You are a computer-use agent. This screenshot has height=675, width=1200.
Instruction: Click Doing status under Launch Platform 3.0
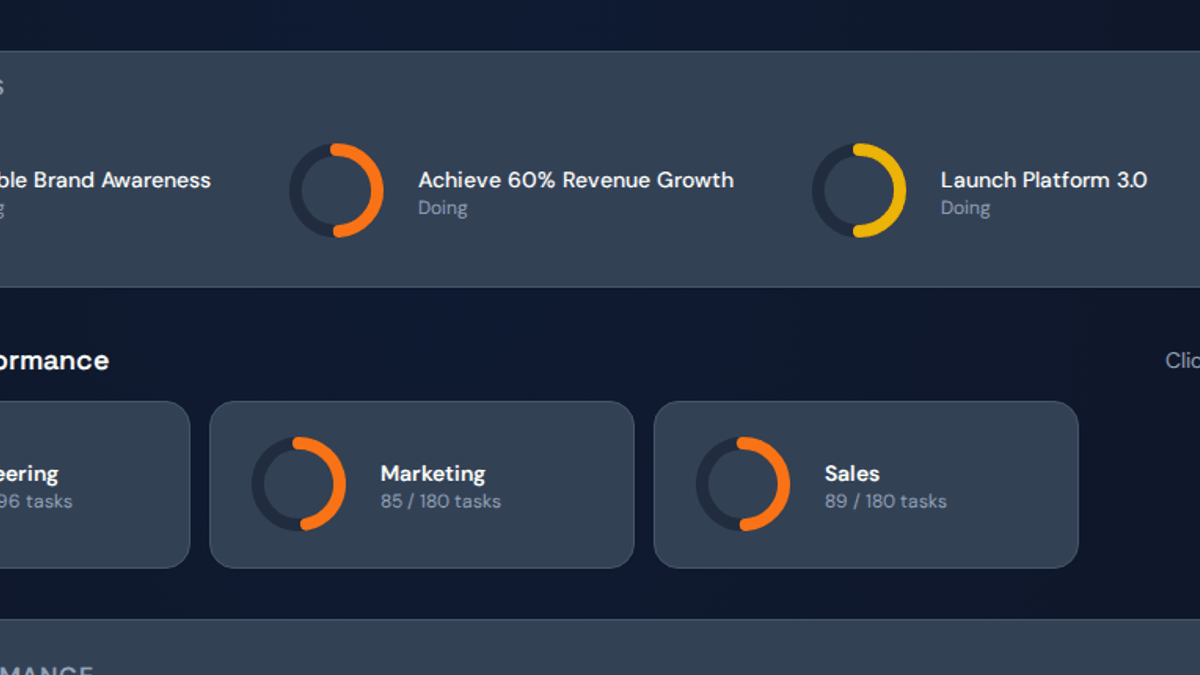[x=965, y=208]
